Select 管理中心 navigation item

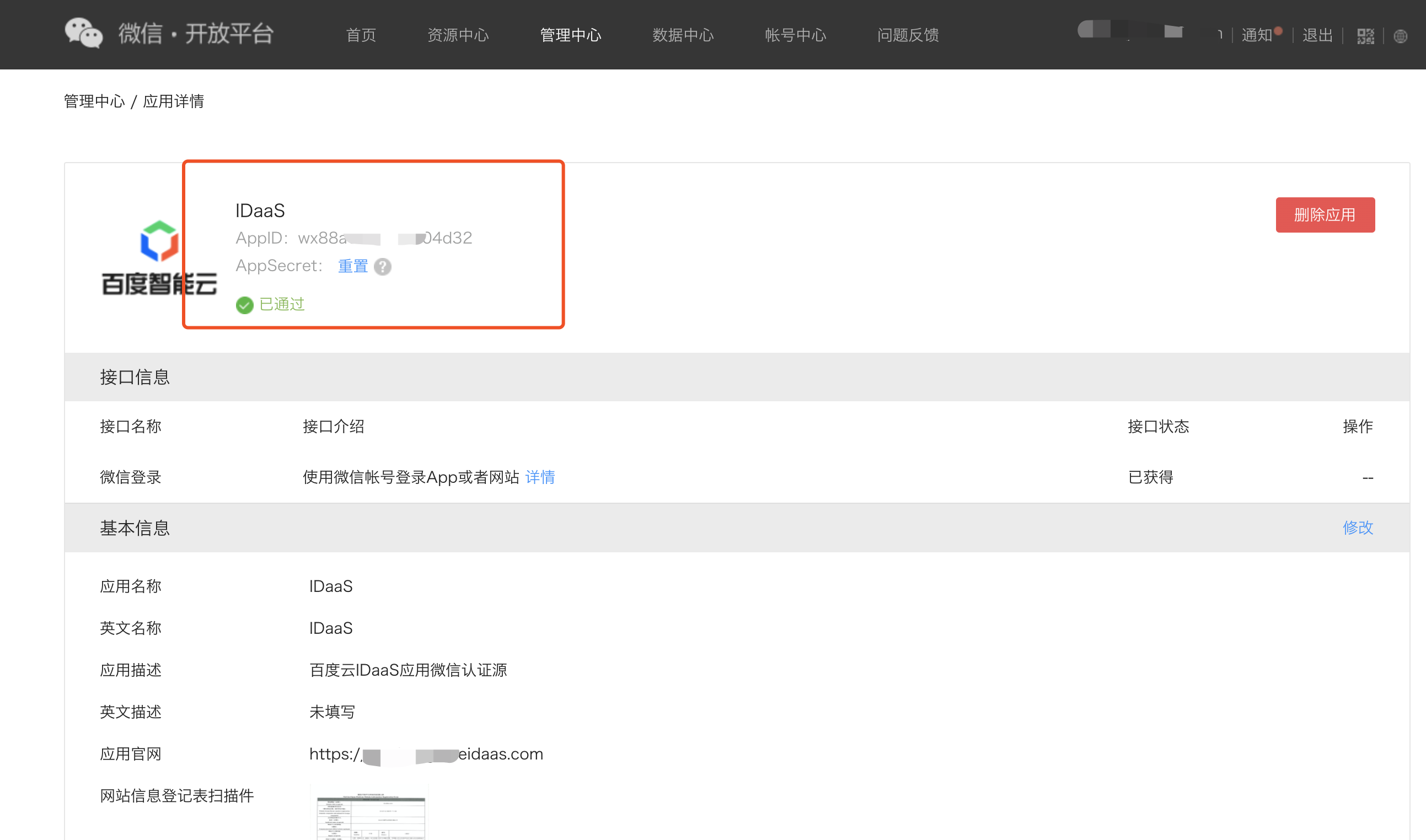pyautogui.click(x=570, y=35)
